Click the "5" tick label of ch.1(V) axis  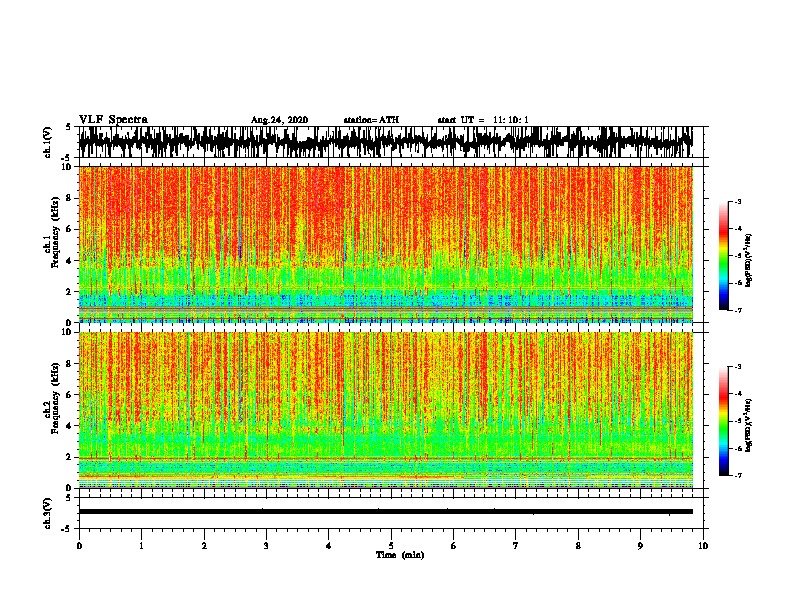(x=69, y=127)
